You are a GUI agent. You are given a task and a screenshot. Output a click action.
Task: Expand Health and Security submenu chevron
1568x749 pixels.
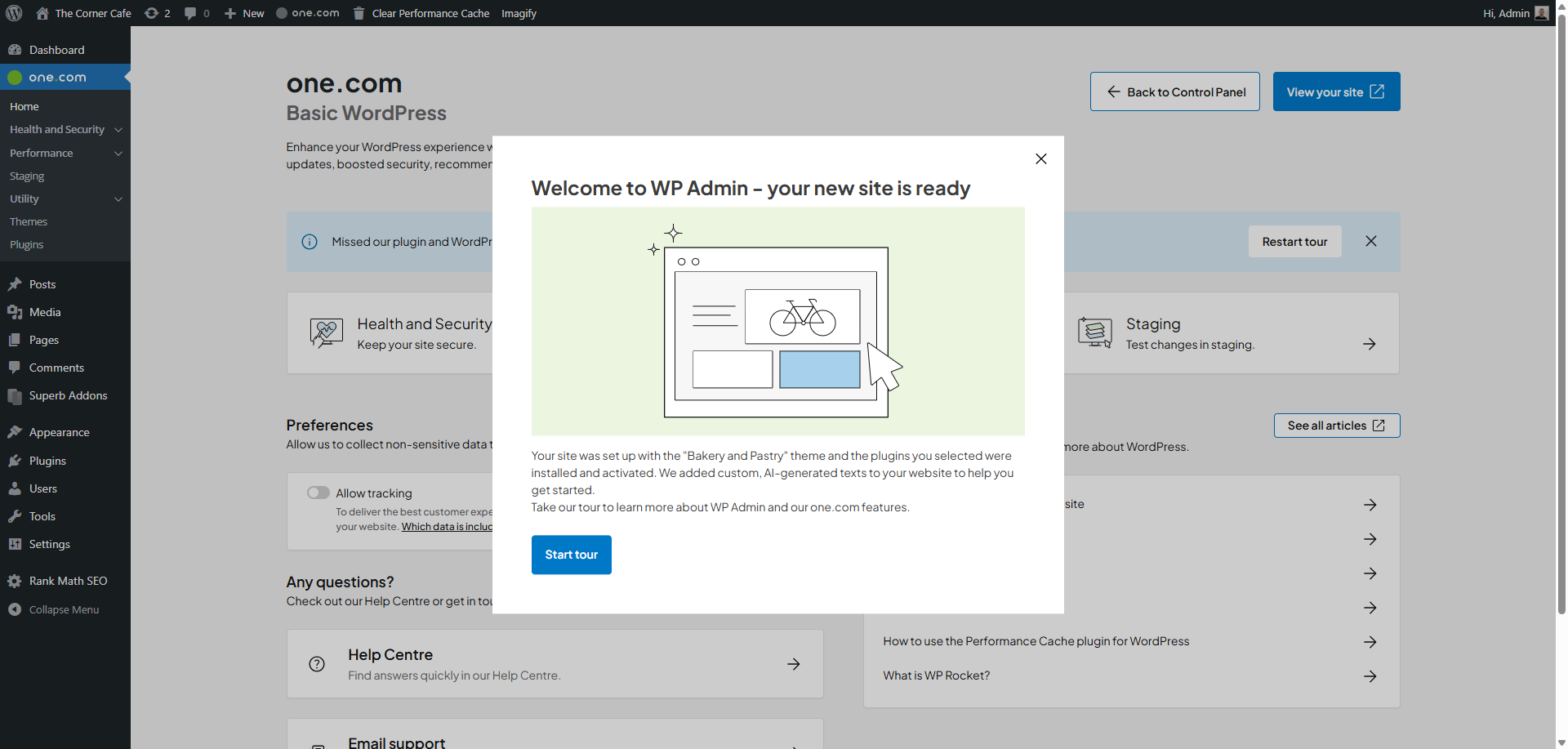(118, 130)
